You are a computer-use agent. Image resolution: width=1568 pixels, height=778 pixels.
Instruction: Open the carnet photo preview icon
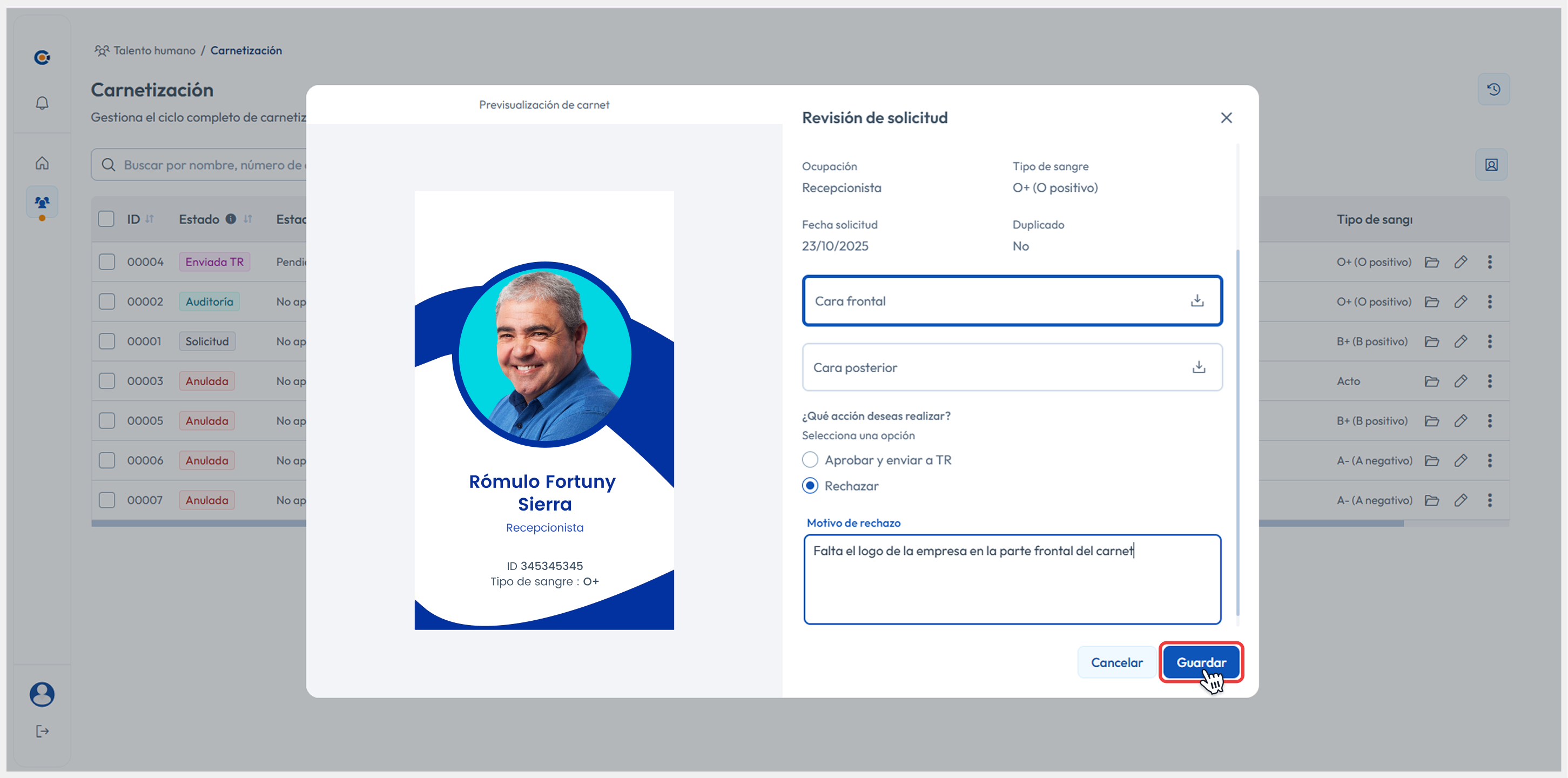1491,164
